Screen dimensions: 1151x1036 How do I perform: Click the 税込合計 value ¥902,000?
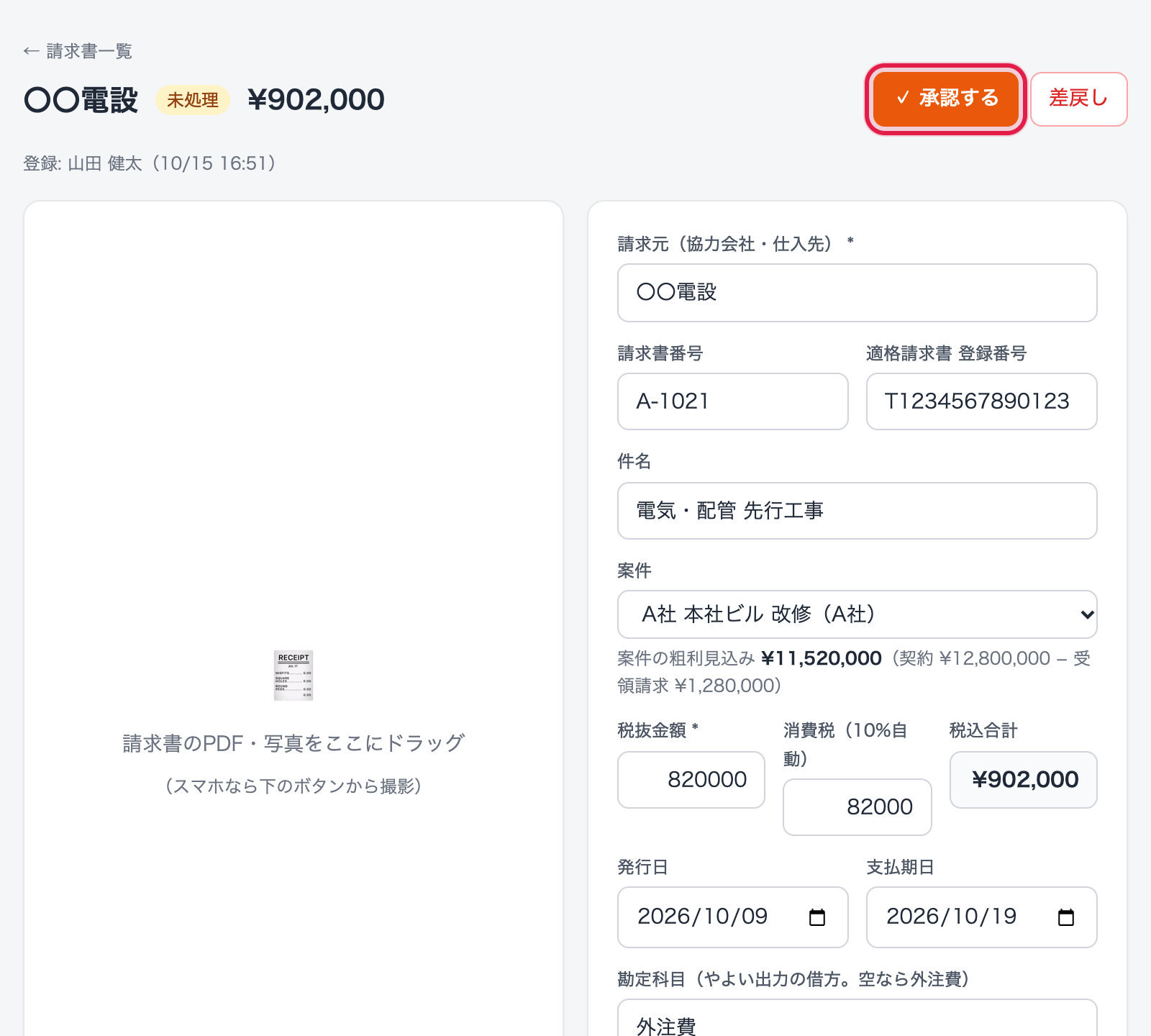(1023, 780)
